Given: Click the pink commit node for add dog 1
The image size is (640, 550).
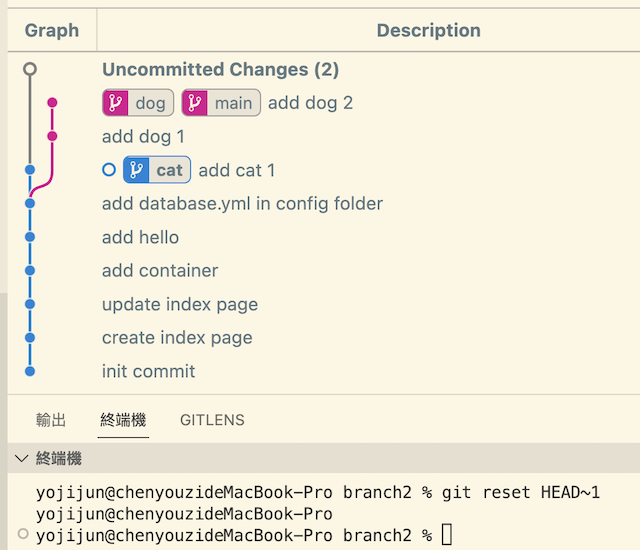Looking at the screenshot, I should coord(52,136).
